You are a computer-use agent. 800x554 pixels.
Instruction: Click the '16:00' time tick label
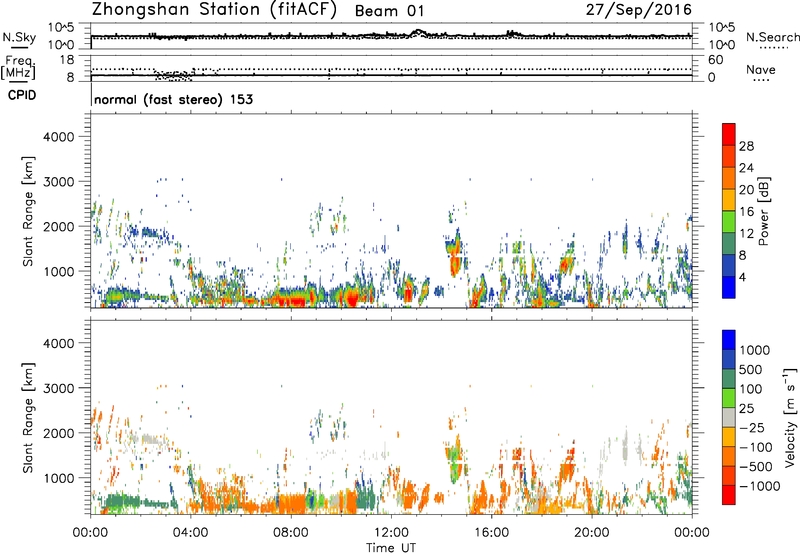click(491, 533)
